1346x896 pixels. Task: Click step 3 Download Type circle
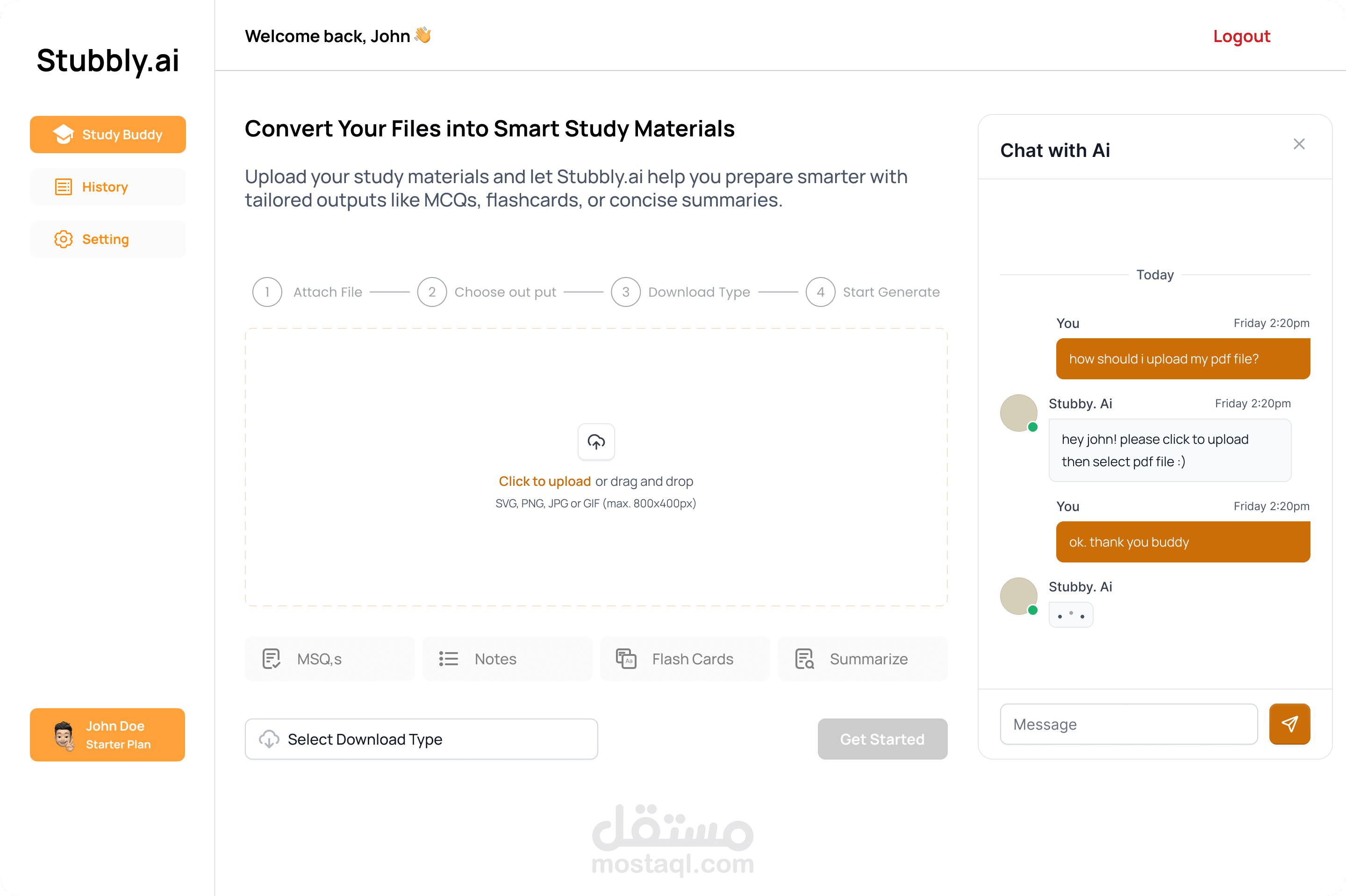(625, 292)
